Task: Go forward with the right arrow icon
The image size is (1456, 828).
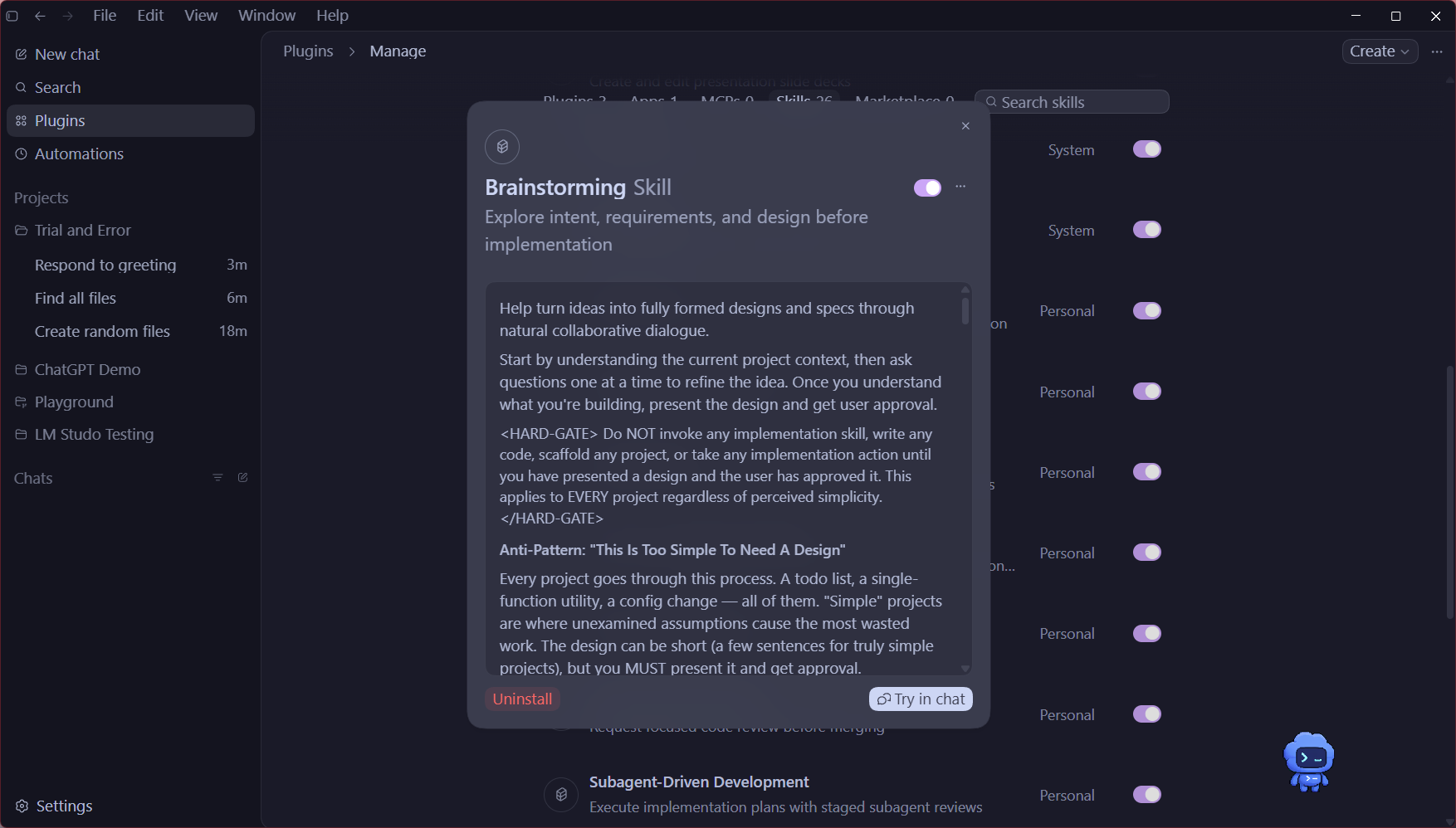Action: click(x=67, y=16)
